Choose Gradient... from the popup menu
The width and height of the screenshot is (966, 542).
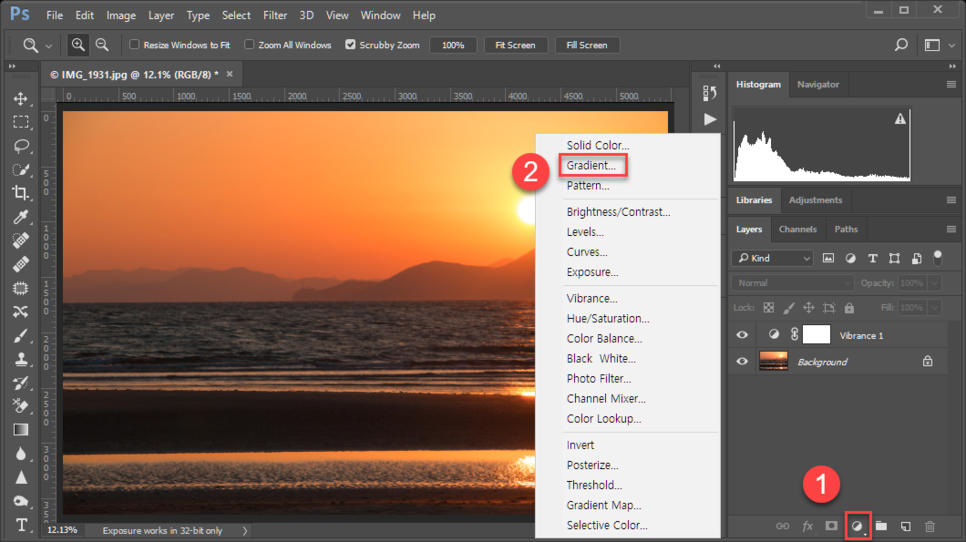point(592,165)
